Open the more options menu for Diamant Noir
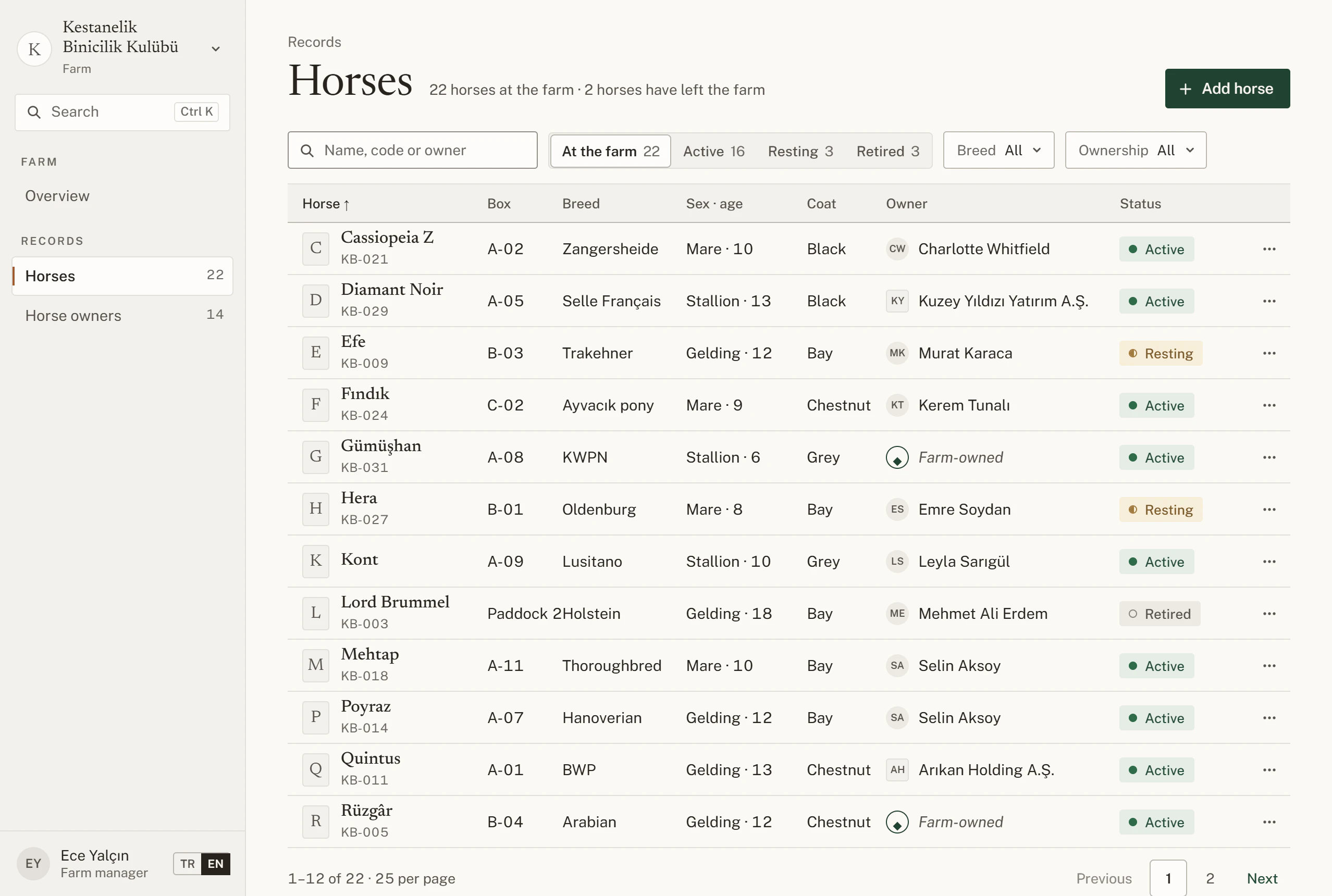 pos(1269,301)
